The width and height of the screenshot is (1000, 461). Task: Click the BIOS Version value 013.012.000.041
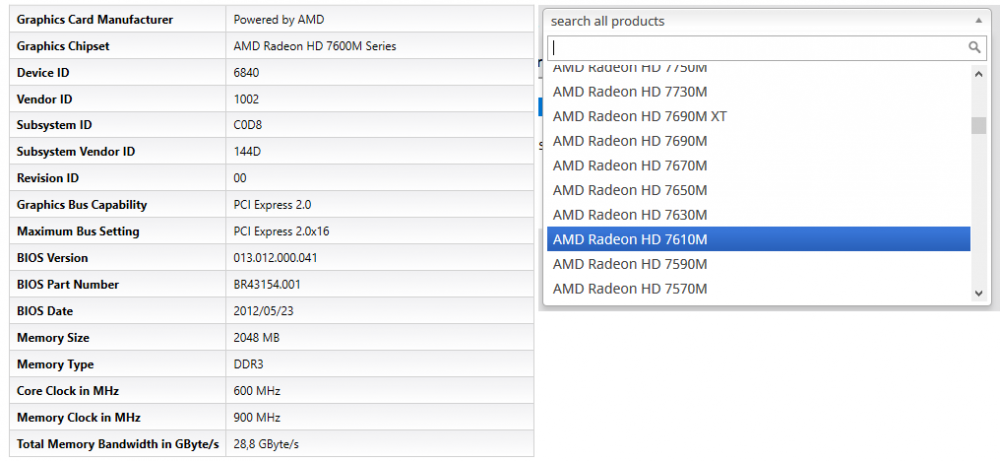pos(276,258)
